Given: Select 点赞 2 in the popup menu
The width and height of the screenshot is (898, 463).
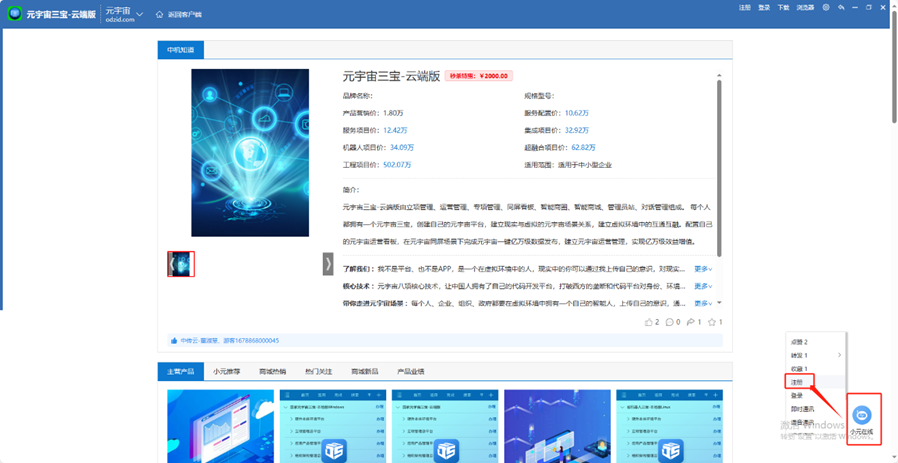Looking at the screenshot, I should click(x=798, y=342).
